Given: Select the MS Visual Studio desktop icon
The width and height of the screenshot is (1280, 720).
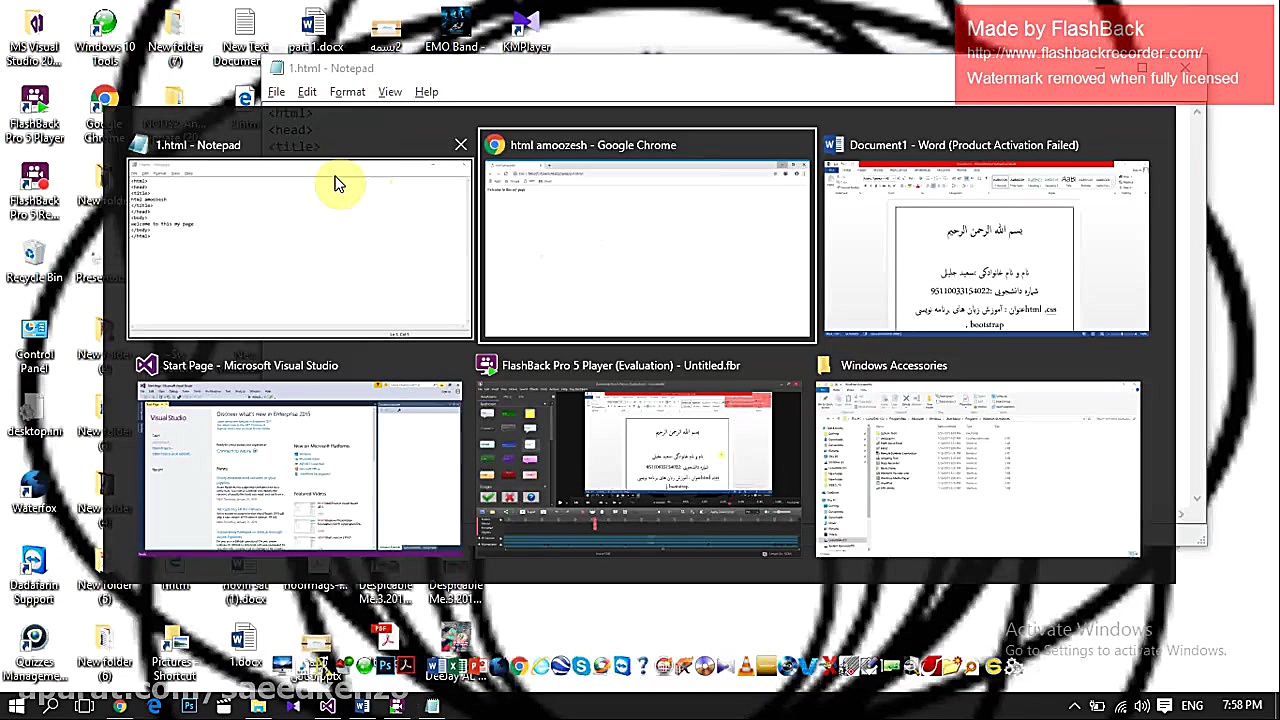Looking at the screenshot, I should pyautogui.click(x=35, y=38).
